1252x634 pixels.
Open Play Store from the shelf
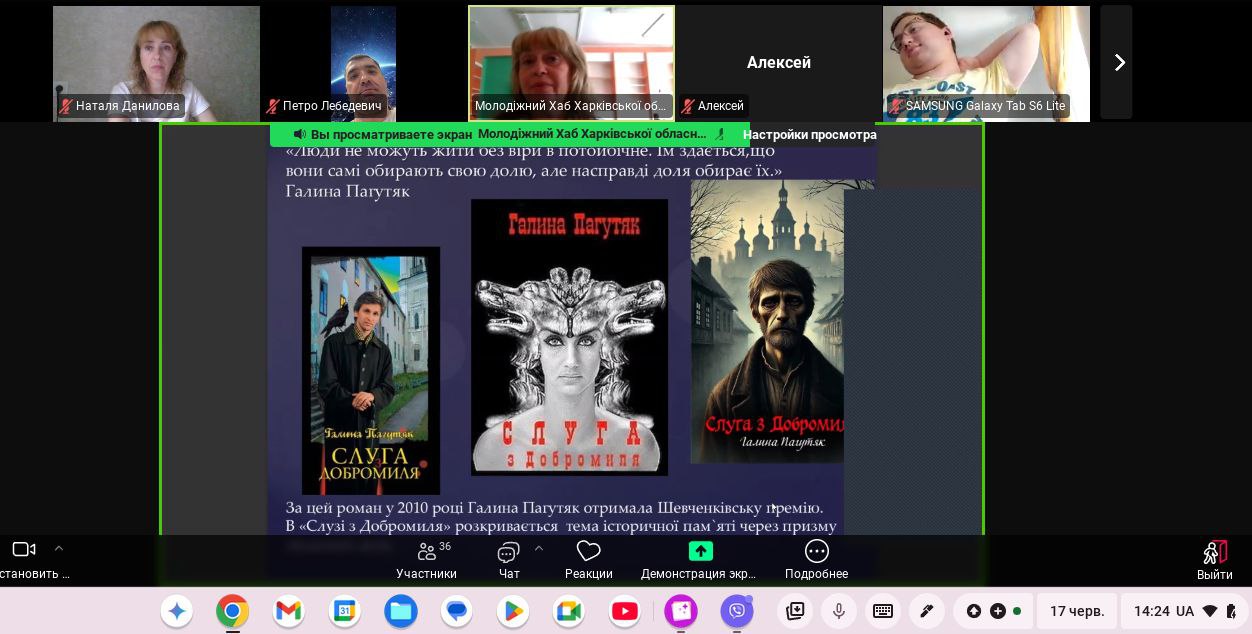pos(513,611)
